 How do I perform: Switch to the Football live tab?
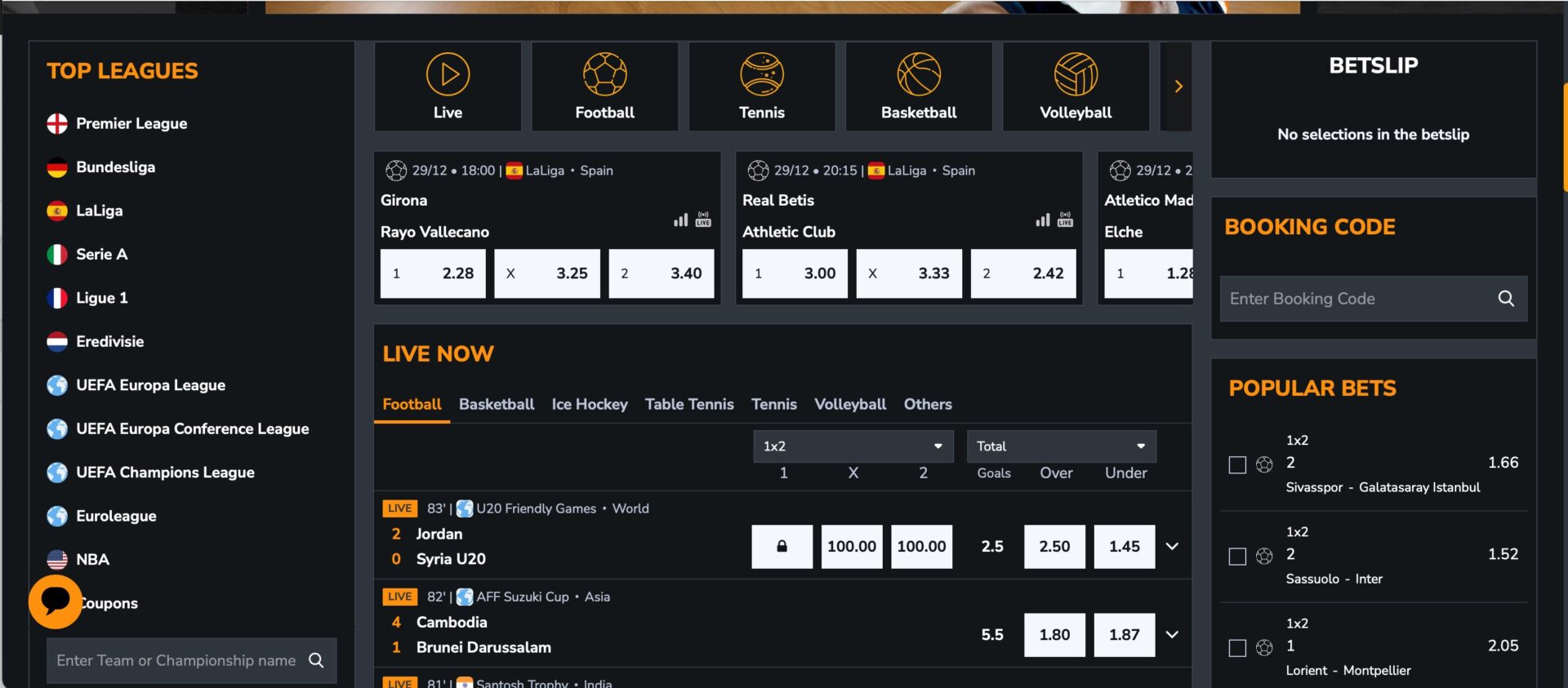[412, 404]
